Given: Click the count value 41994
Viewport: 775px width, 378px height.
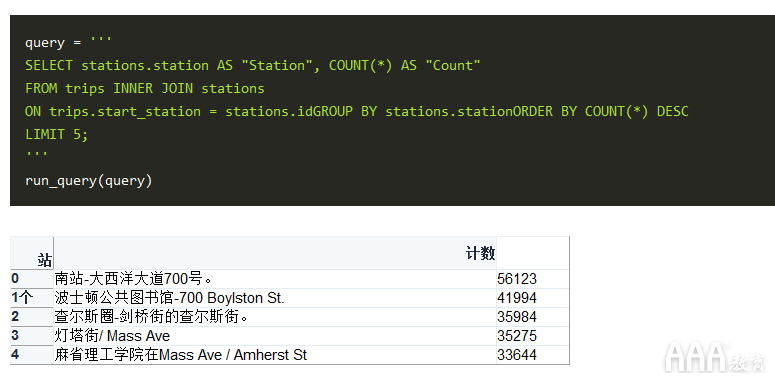Looking at the screenshot, I should click(517, 298).
